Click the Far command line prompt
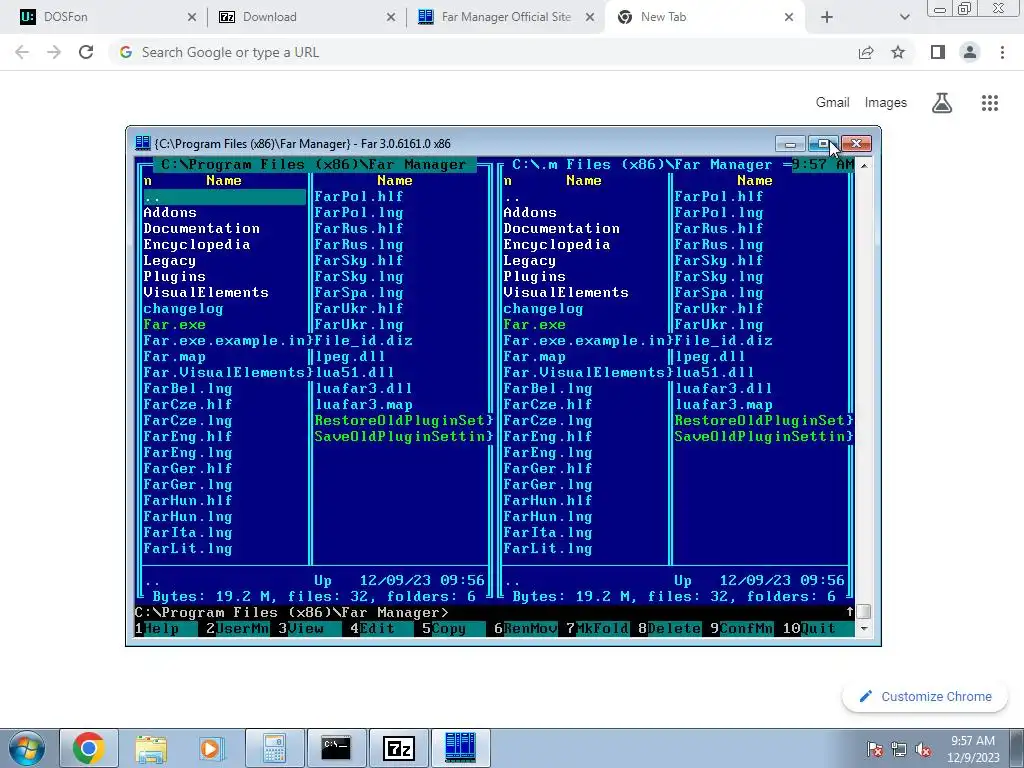The image size is (1024, 768). pos(490,612)
